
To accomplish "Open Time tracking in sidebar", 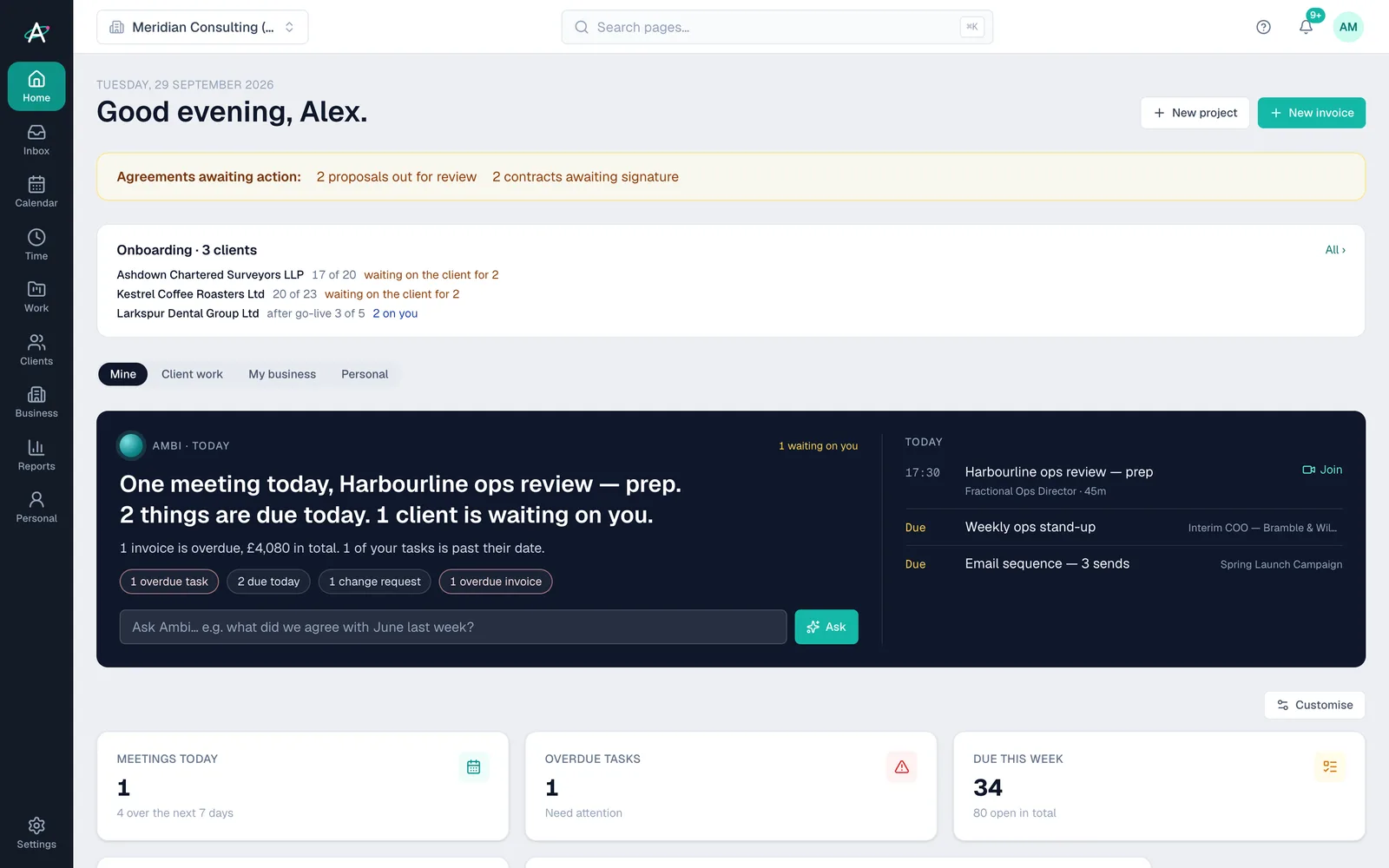I will (x=36, y=244).
